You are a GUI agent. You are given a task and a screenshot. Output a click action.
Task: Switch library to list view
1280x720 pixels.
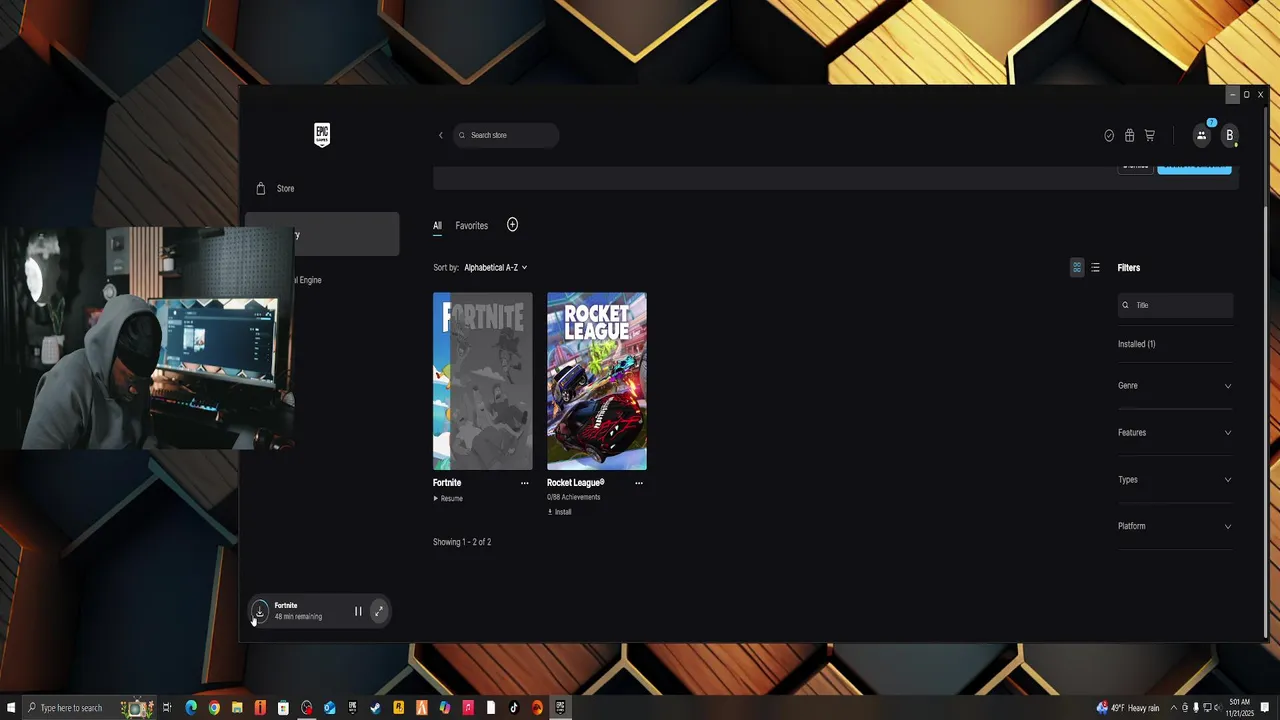click(1095, 268)
